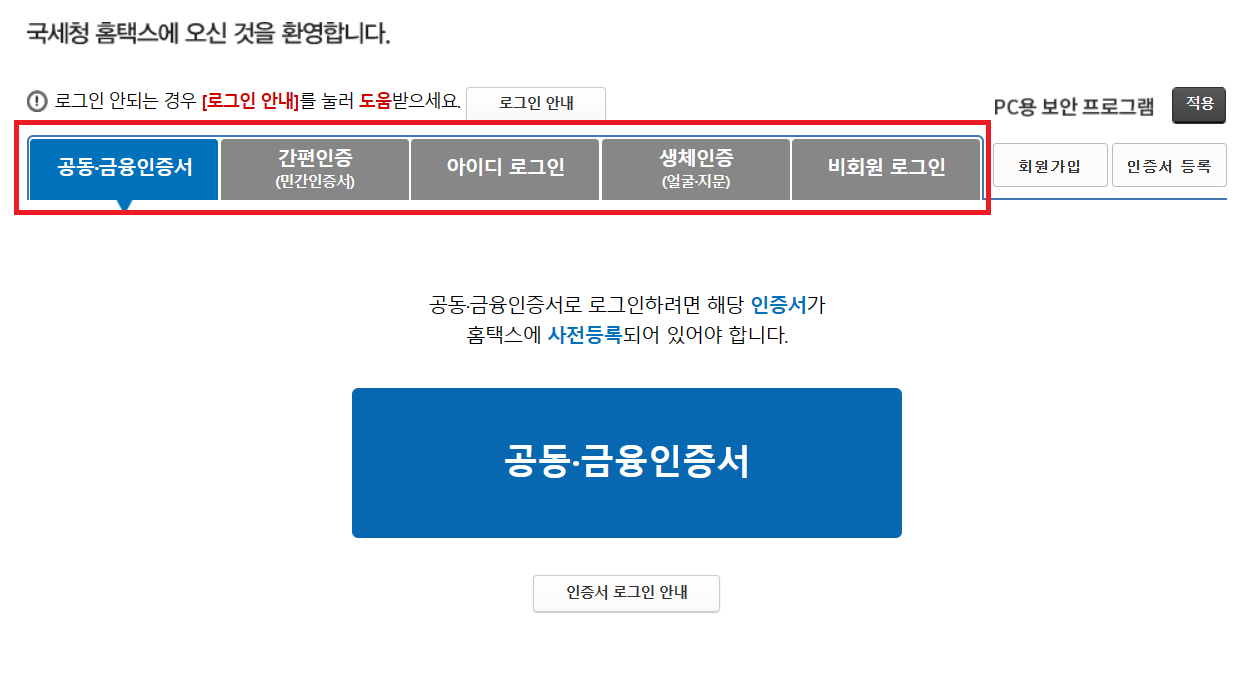Click the red [로그인 안내] text
1246x697 pixels.
(x=250, y=101)
